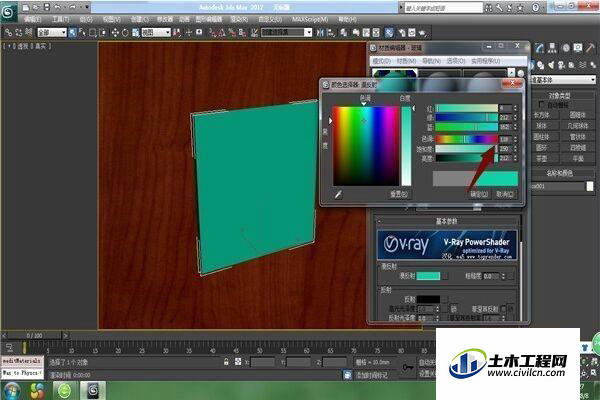Click the 3ds Max application logo button
The width and height of the screenshot is (600, 400).
click(8, 11)
